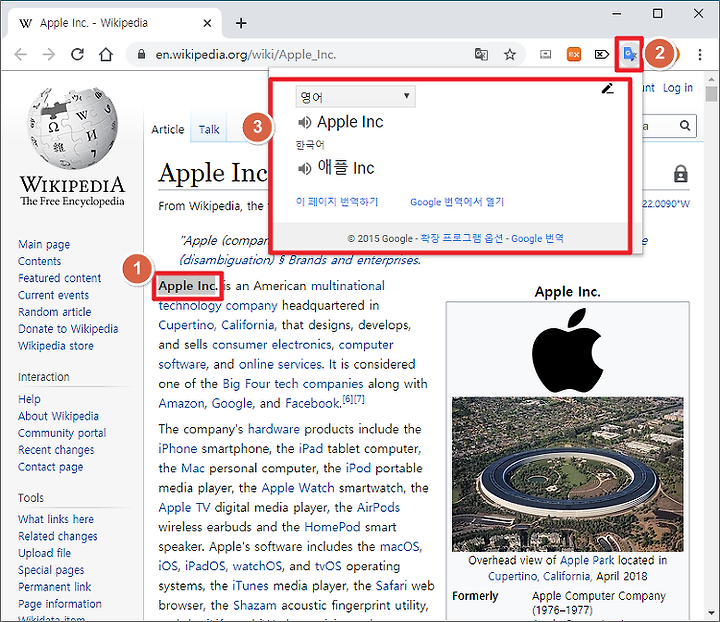Open Community portal link
The width and height of the screenshot is (720, 622).
coord(62,433)
